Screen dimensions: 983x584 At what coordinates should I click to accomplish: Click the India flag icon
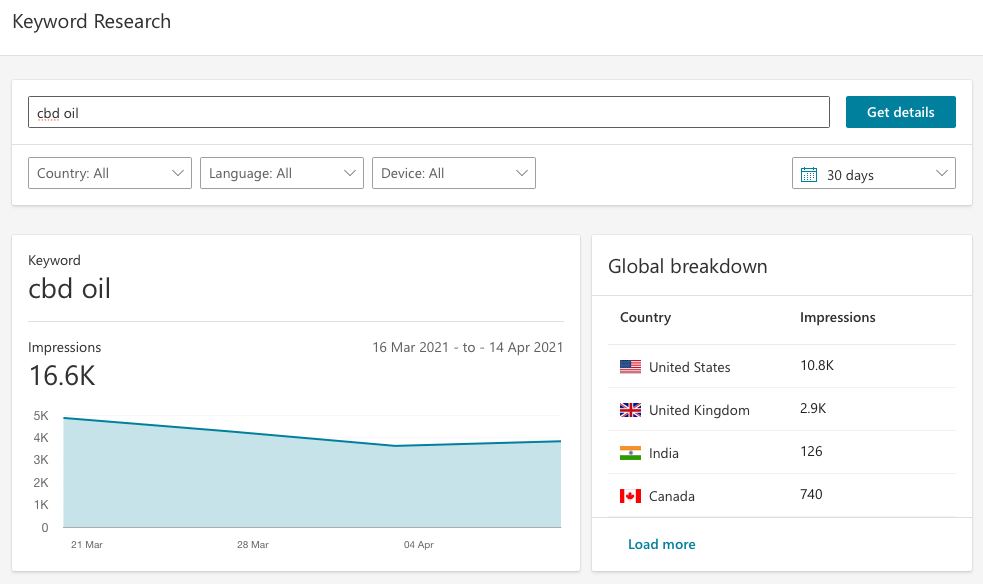click(630, 453)
